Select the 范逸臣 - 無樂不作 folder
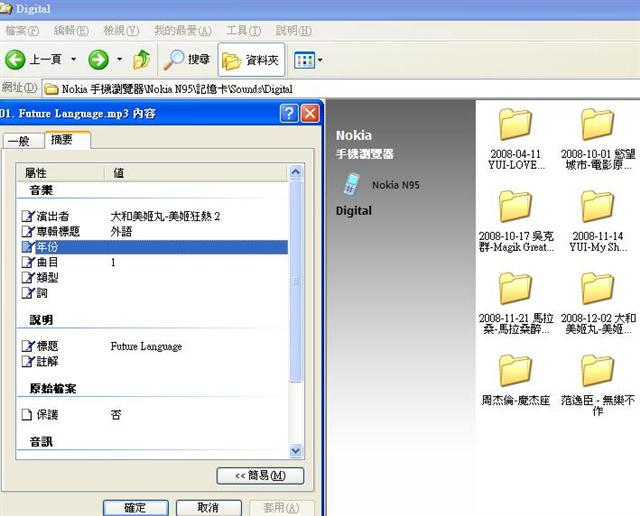Viewport: 640px width, 516px height. pos(598,385)
